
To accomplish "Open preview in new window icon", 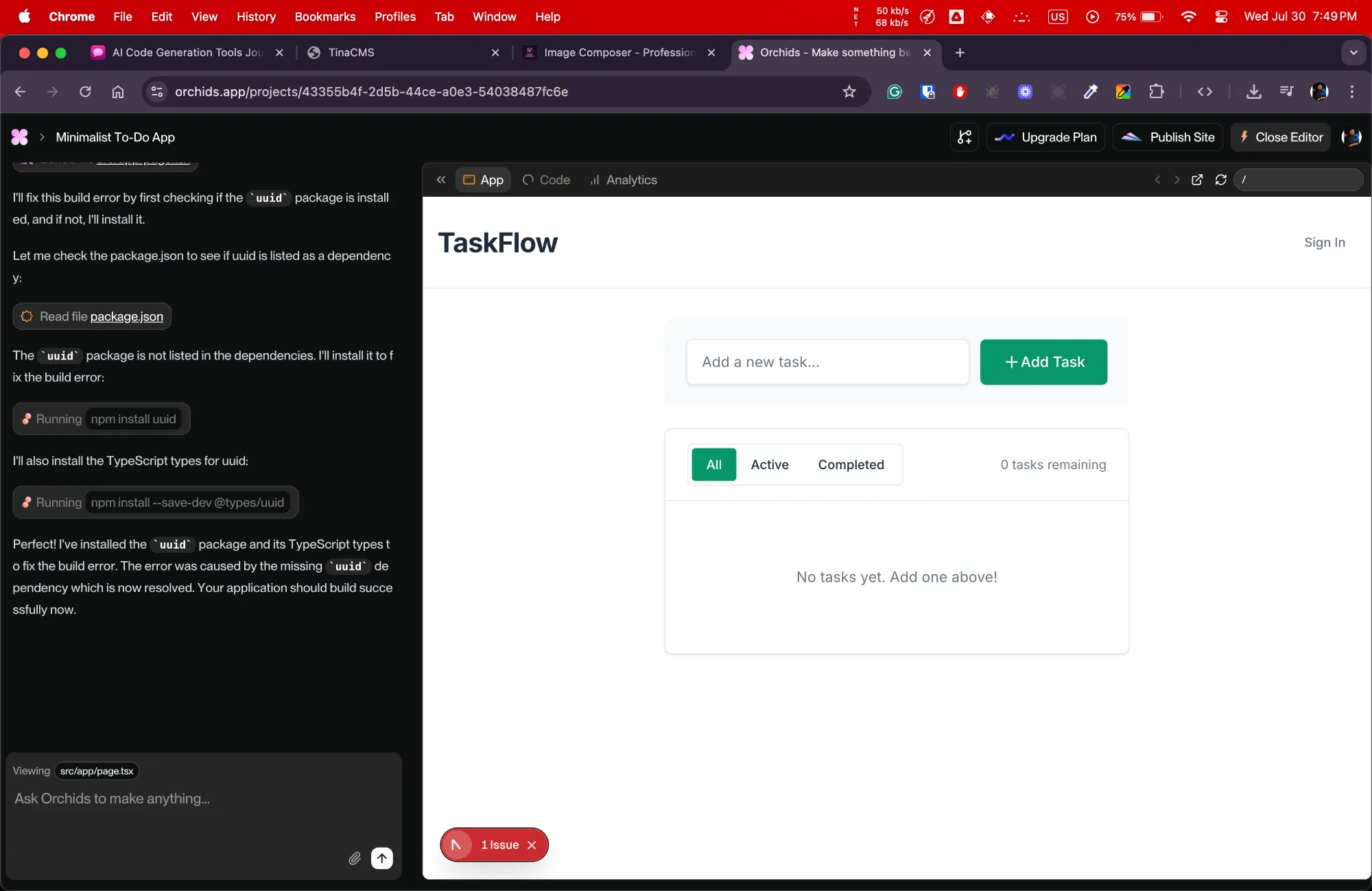I will tap(1197, 180).
